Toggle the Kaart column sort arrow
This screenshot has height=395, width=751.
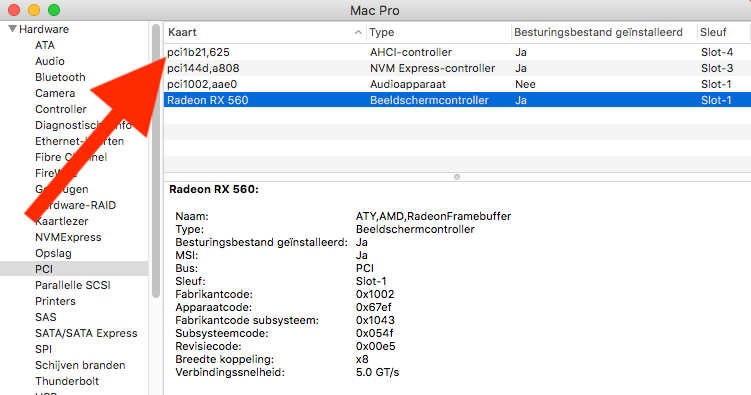pyautogui.click(x=358, y=32)
